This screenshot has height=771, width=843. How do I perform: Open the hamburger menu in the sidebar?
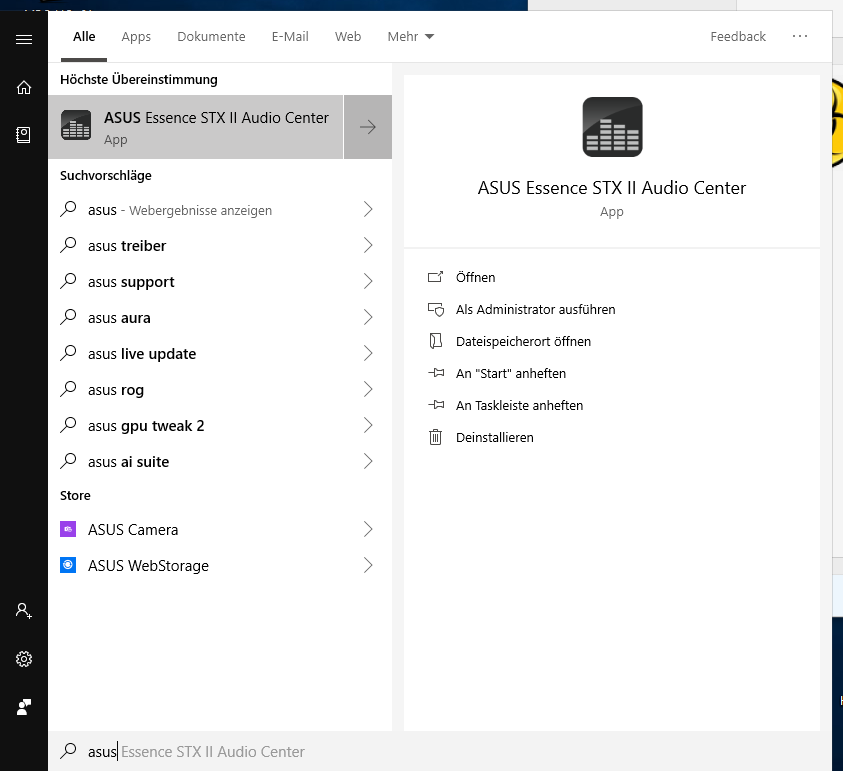(24, 39)
